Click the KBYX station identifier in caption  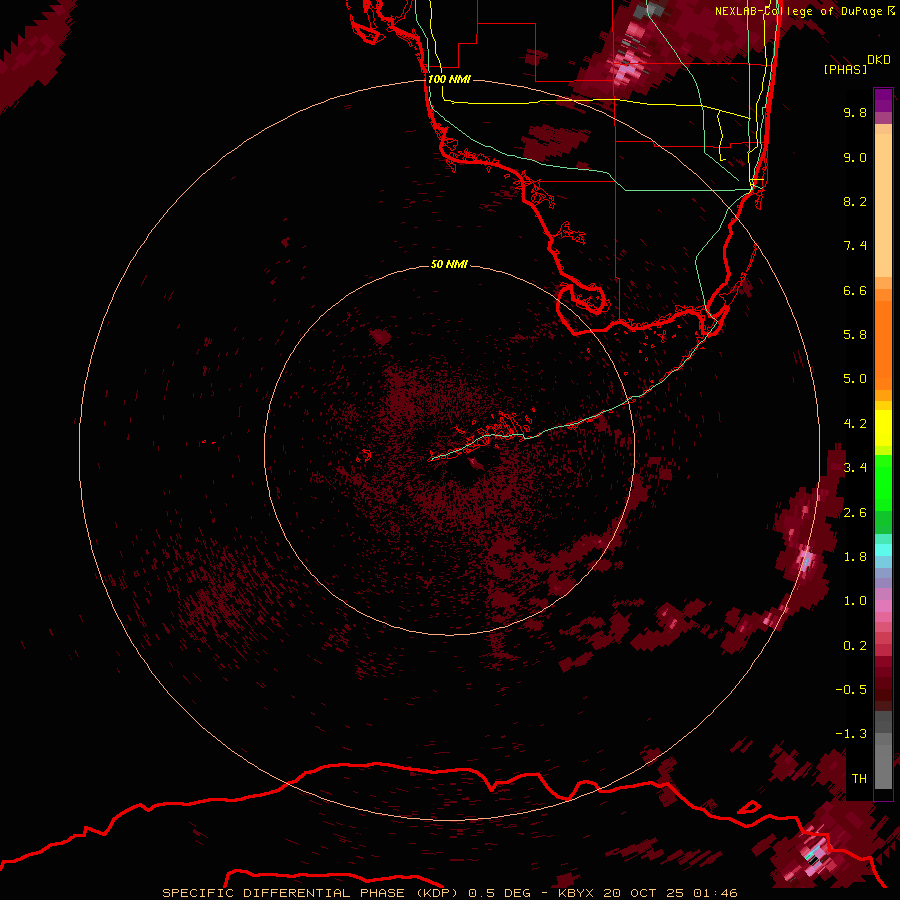tap(576, 893)
